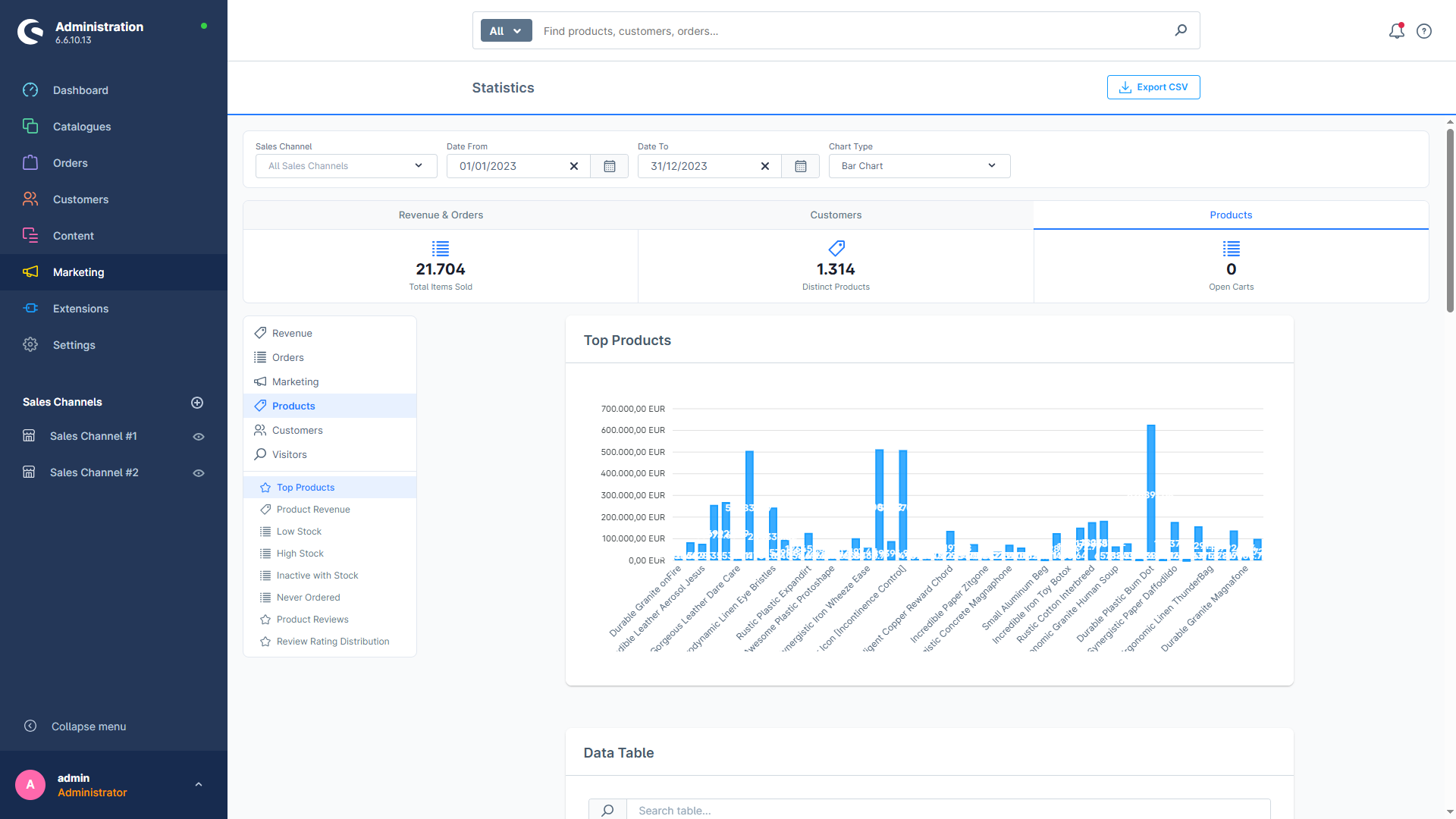Collapse the admin user menu chevron
Image resolution: width=1456 pixels, height=819 pixels.
(x=198, y=784)
